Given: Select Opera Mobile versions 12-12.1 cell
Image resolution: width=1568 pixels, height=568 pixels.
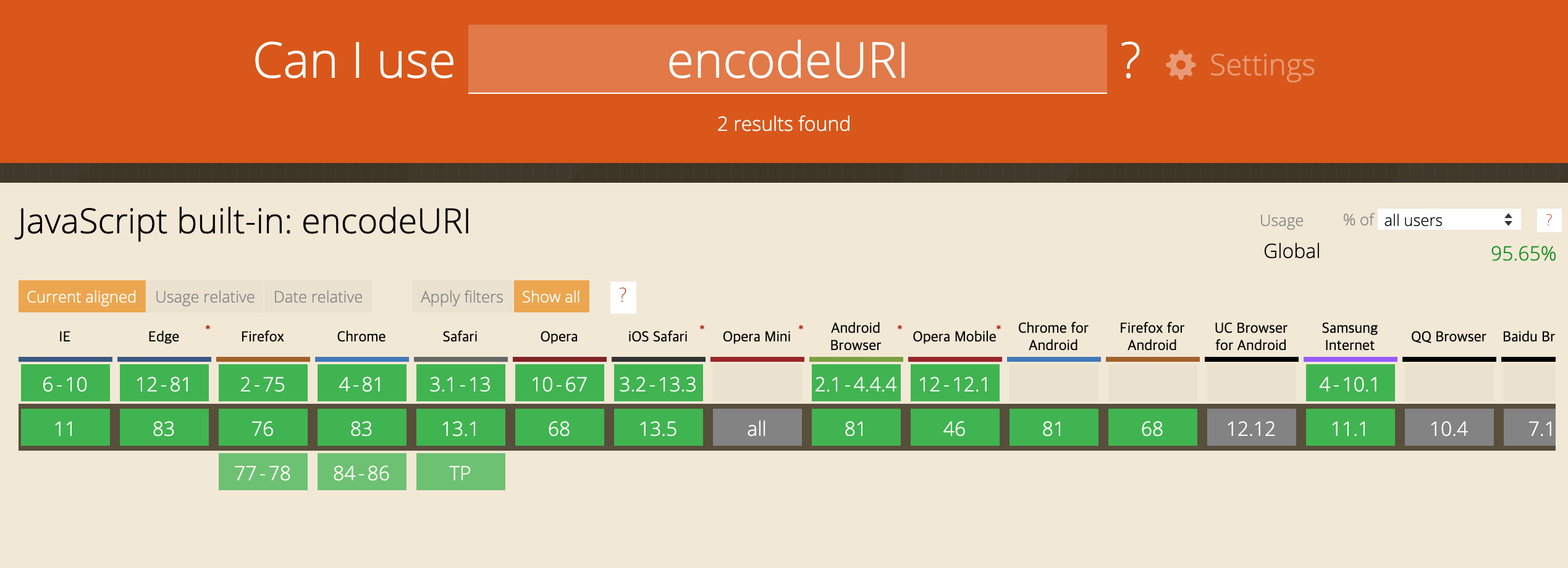Looking at the screenshot, I should click(955, 383).
